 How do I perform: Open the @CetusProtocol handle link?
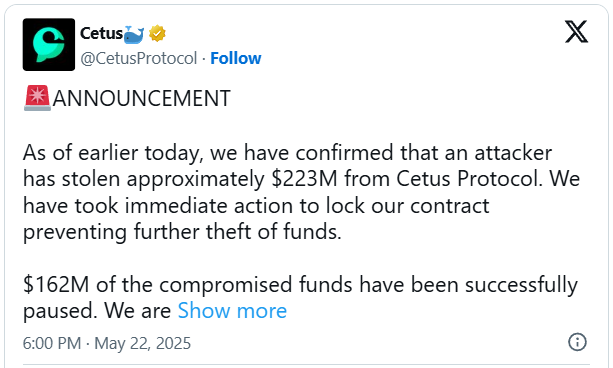pyautogui.click(x=138, y=59)
